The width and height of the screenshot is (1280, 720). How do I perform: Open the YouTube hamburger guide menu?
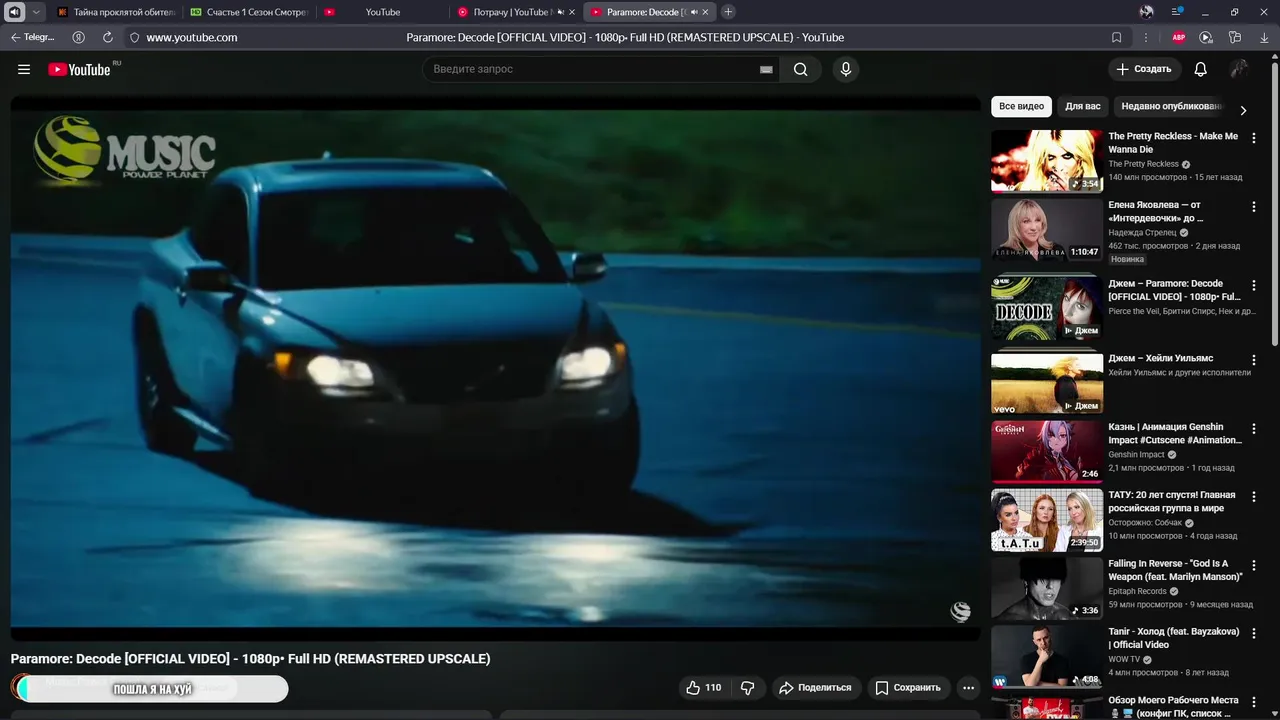24,69
